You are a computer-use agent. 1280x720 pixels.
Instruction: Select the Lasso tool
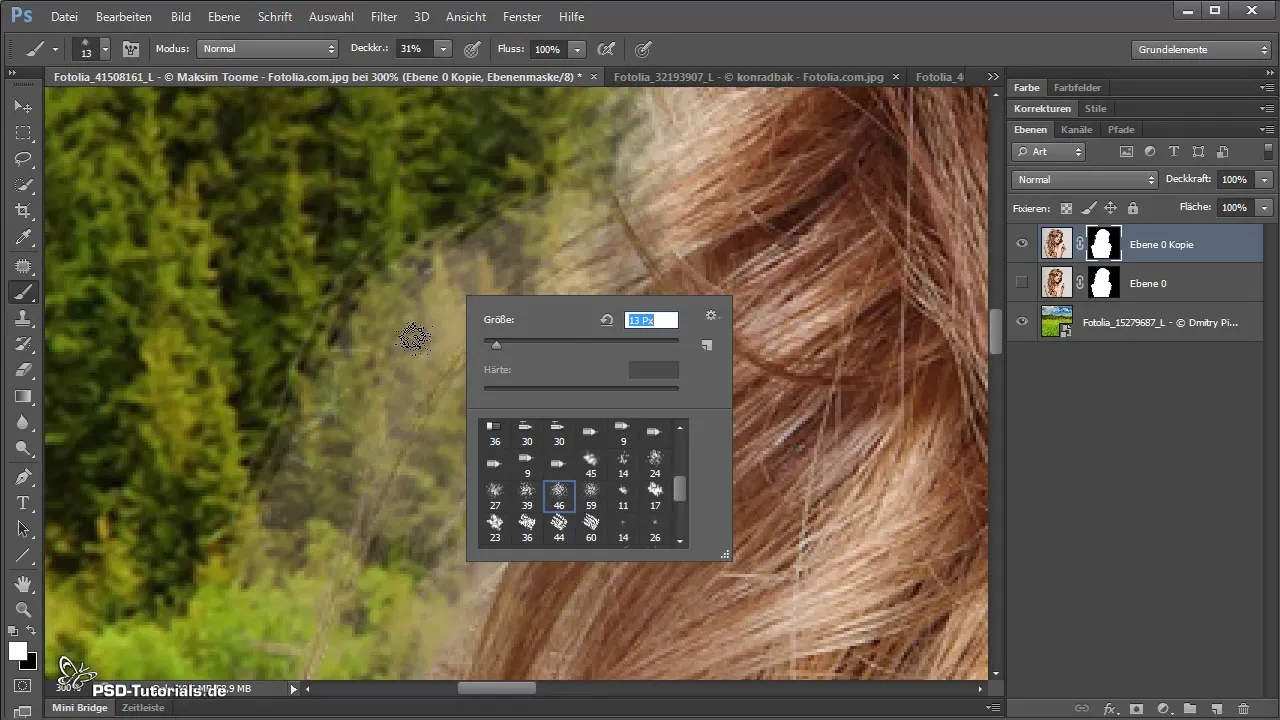22,158
